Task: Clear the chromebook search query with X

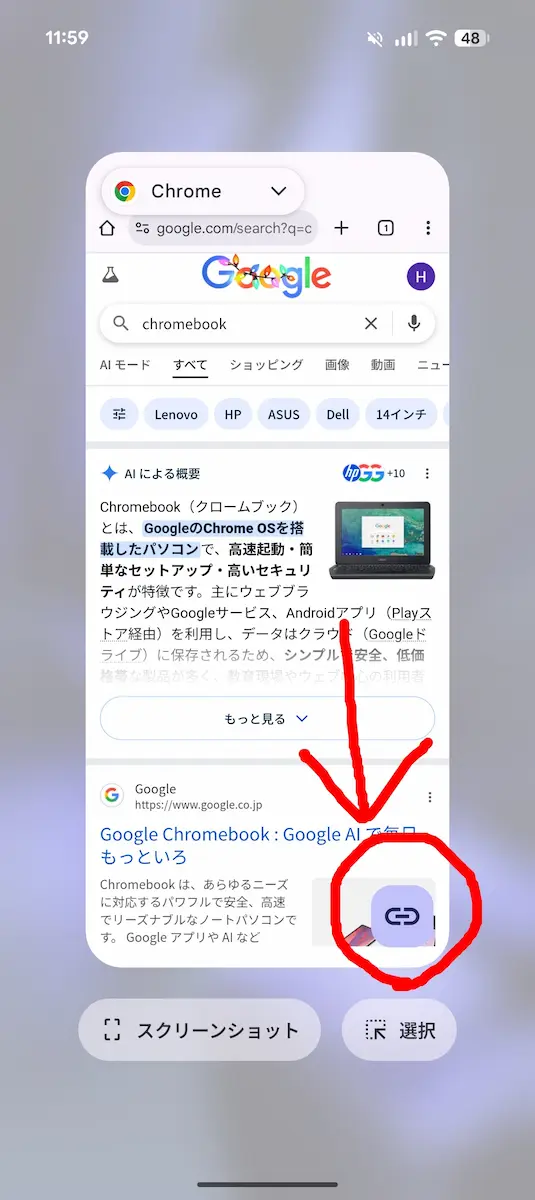Action: pyautogui.click(x=371, y=323)
